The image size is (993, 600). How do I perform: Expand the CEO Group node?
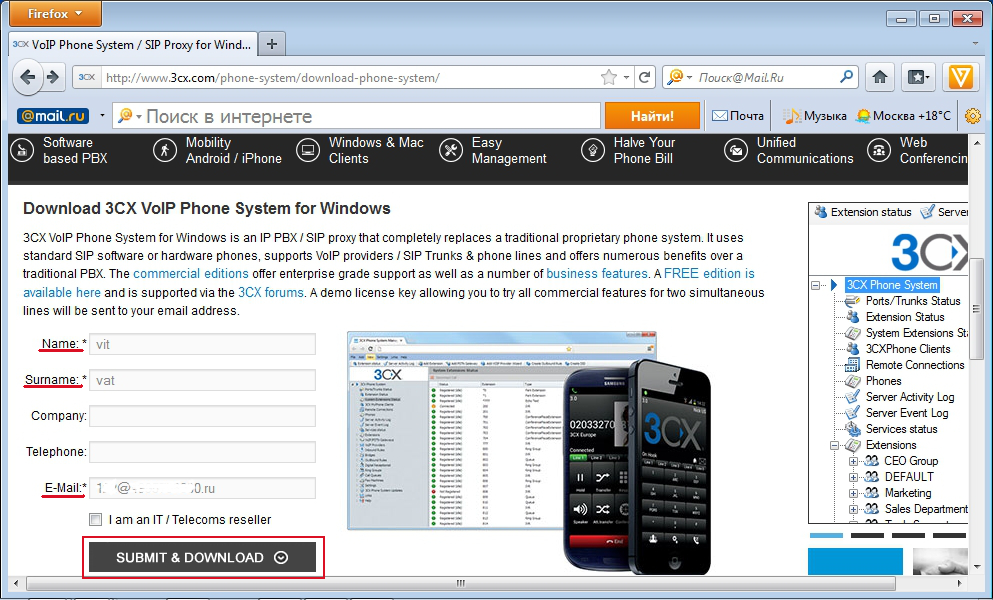(x=854, y=461)
